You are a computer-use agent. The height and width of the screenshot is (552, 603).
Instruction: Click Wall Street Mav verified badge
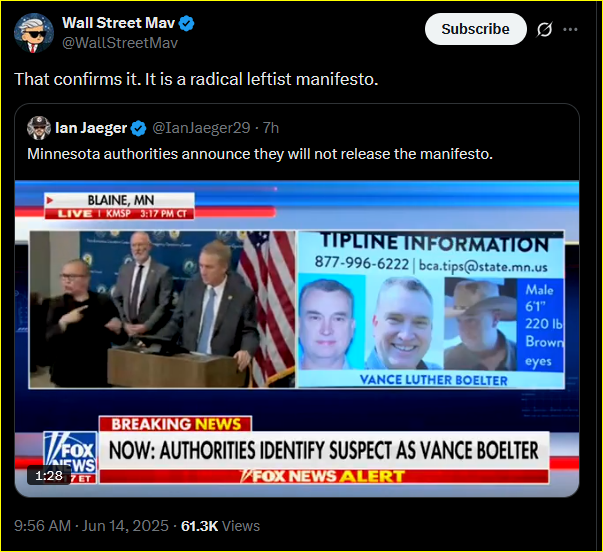(187, 23)
